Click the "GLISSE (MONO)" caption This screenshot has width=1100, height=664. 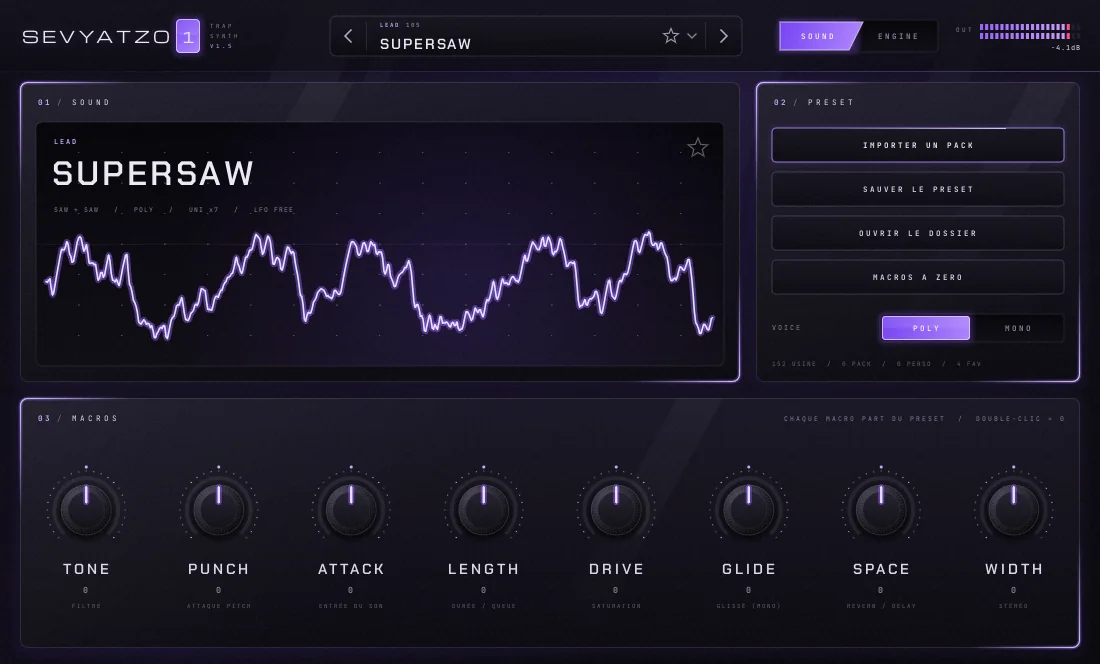coord(749,606)
